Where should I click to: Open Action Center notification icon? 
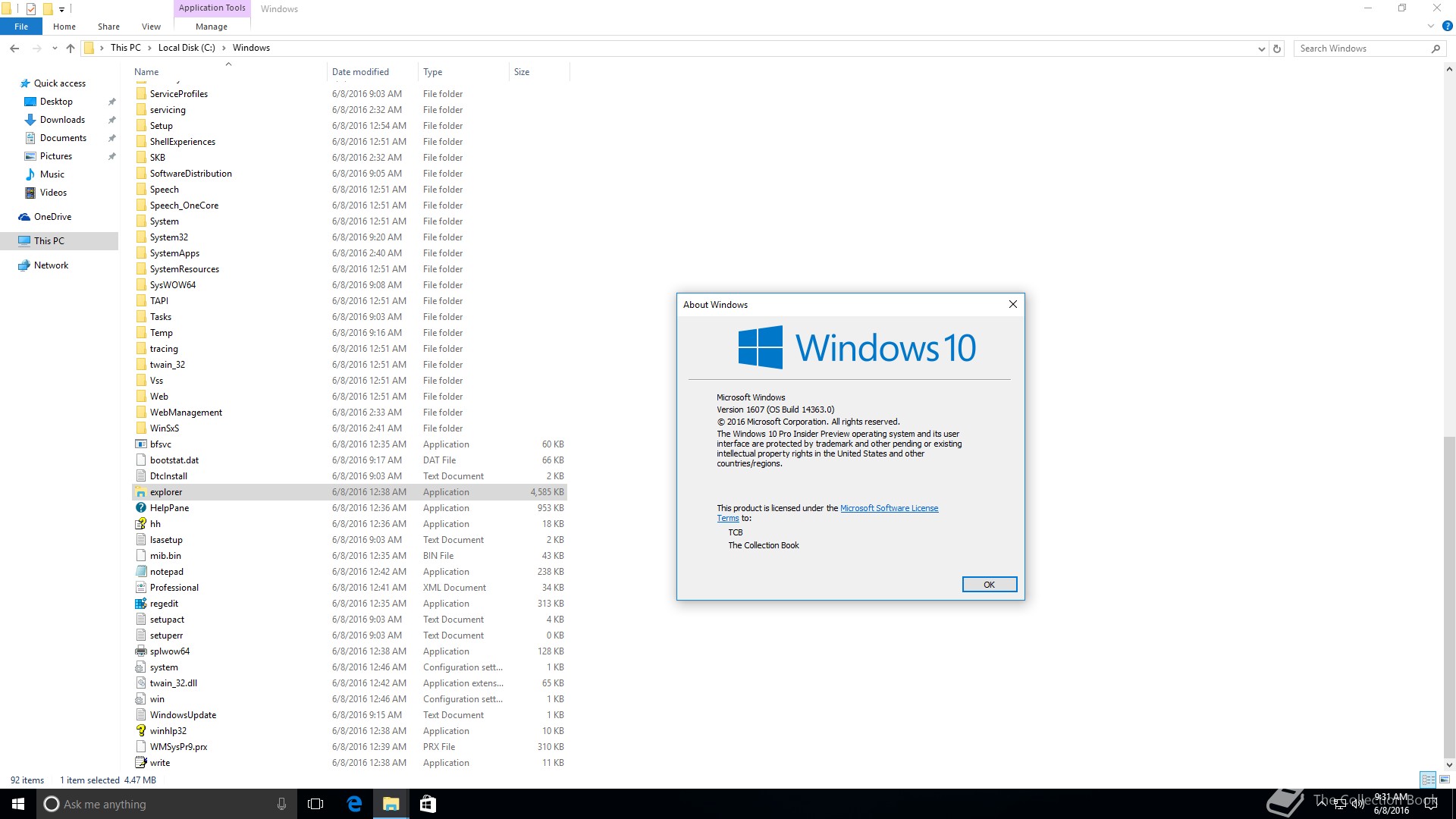tap(1431, 804)
